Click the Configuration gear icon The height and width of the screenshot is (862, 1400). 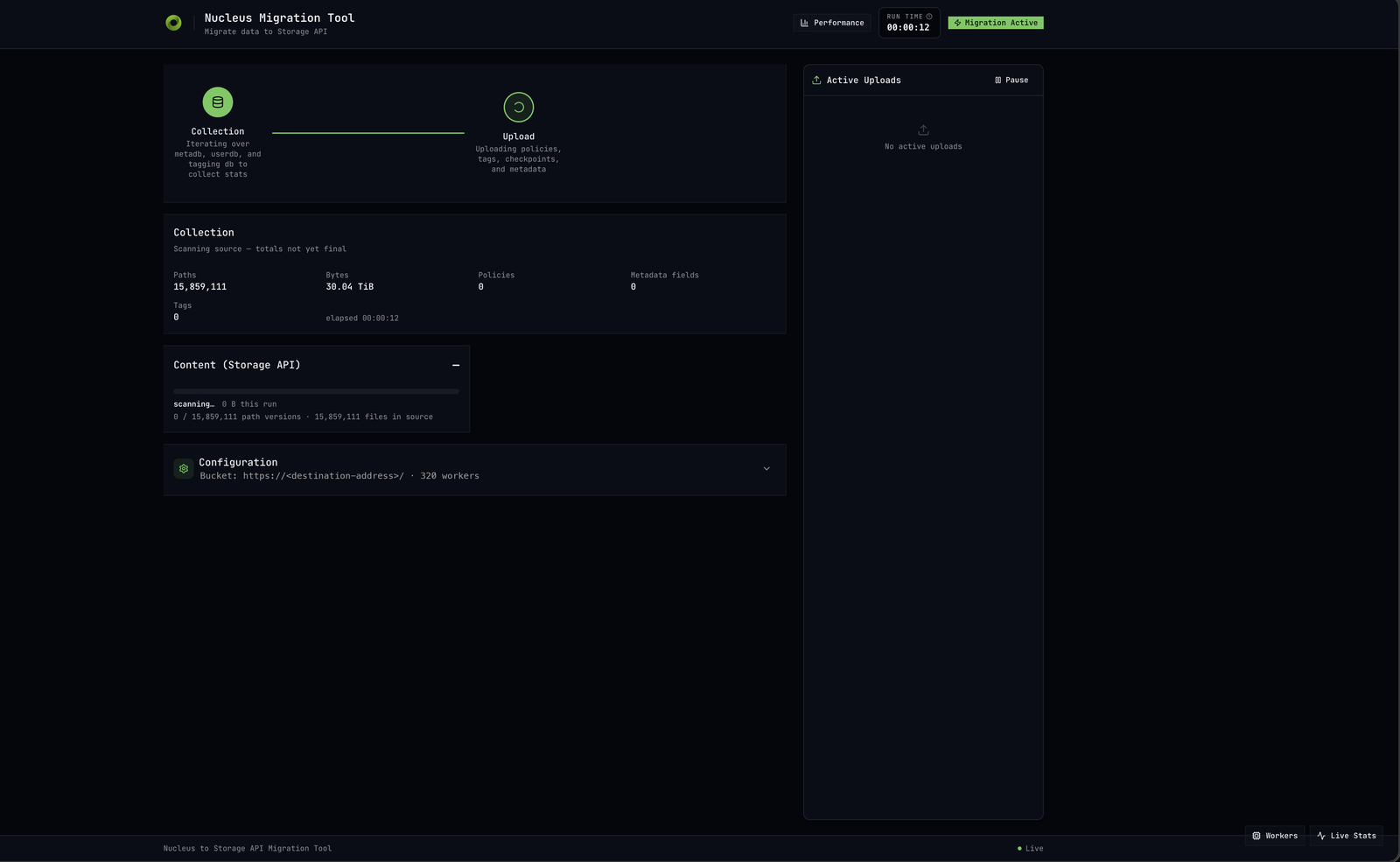pyautogui.click(x=184, y=469)
